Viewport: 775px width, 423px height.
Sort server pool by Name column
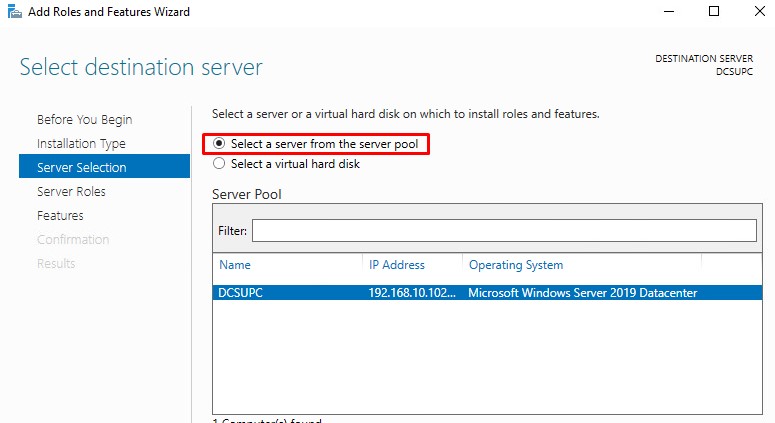[235, 265]
